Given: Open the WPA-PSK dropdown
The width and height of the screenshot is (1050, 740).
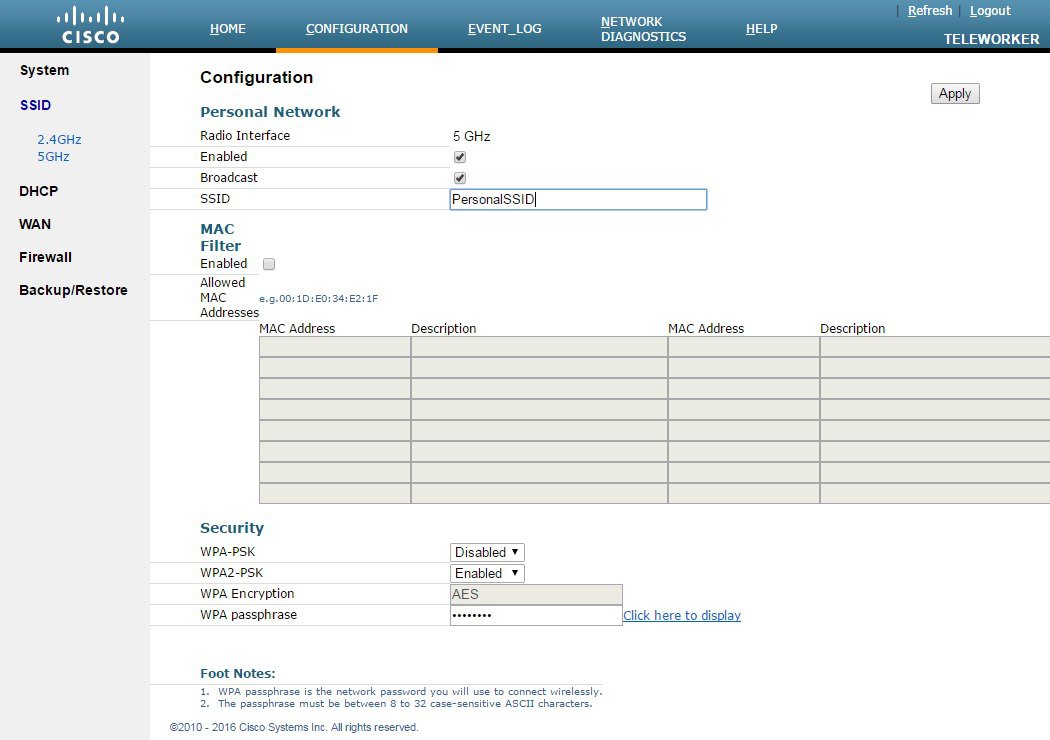Looking at the screenshot, I should (x=487, y=552).
